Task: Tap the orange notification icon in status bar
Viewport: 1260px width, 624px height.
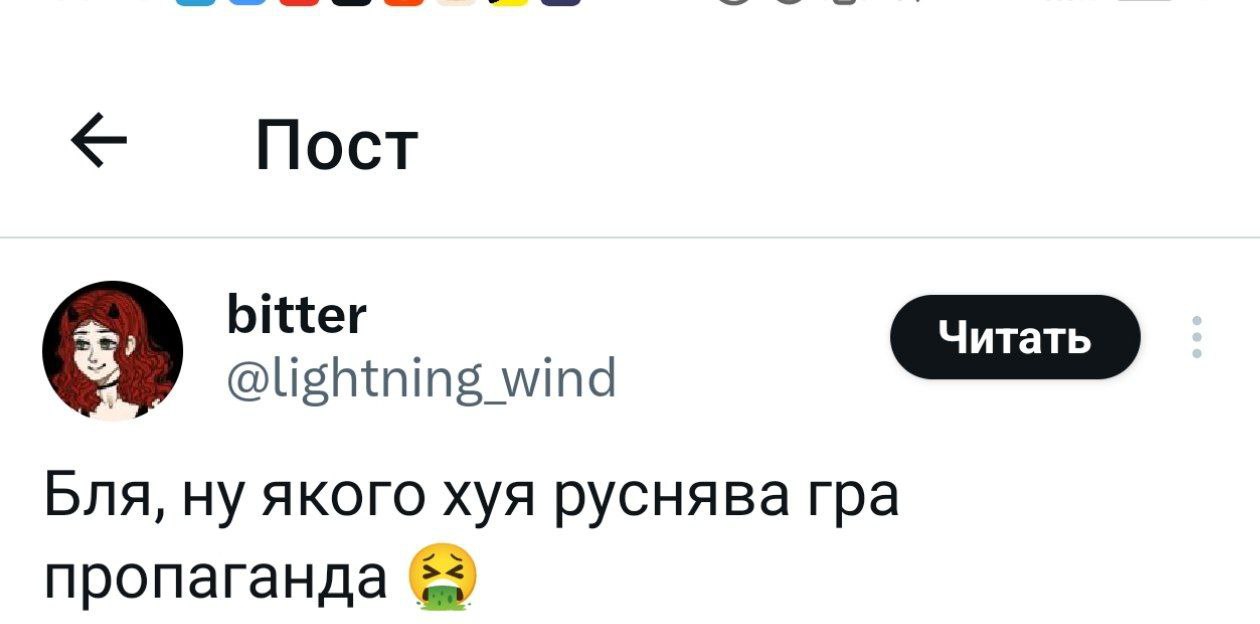Action: pyautogui.click(x=403, y=2)
